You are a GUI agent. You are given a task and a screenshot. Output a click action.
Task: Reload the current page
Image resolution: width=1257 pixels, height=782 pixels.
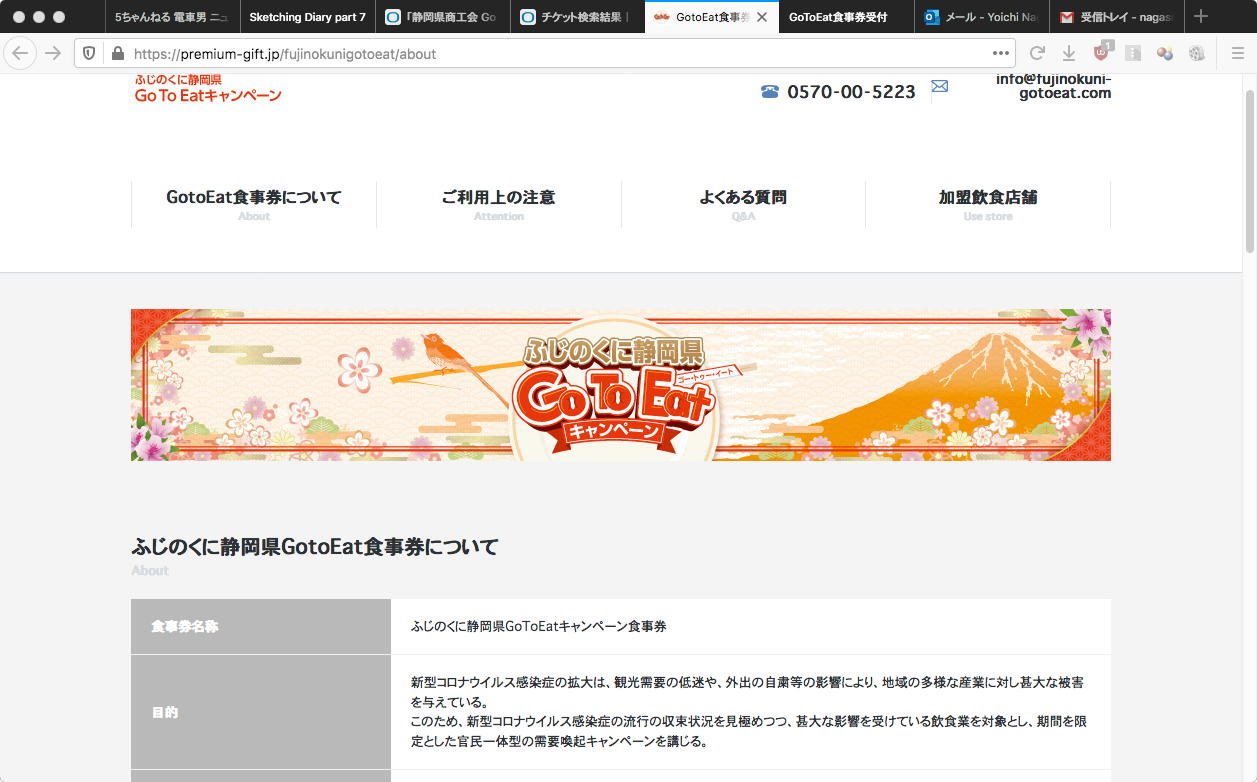pyautogui.click(x=1037, y=53)
